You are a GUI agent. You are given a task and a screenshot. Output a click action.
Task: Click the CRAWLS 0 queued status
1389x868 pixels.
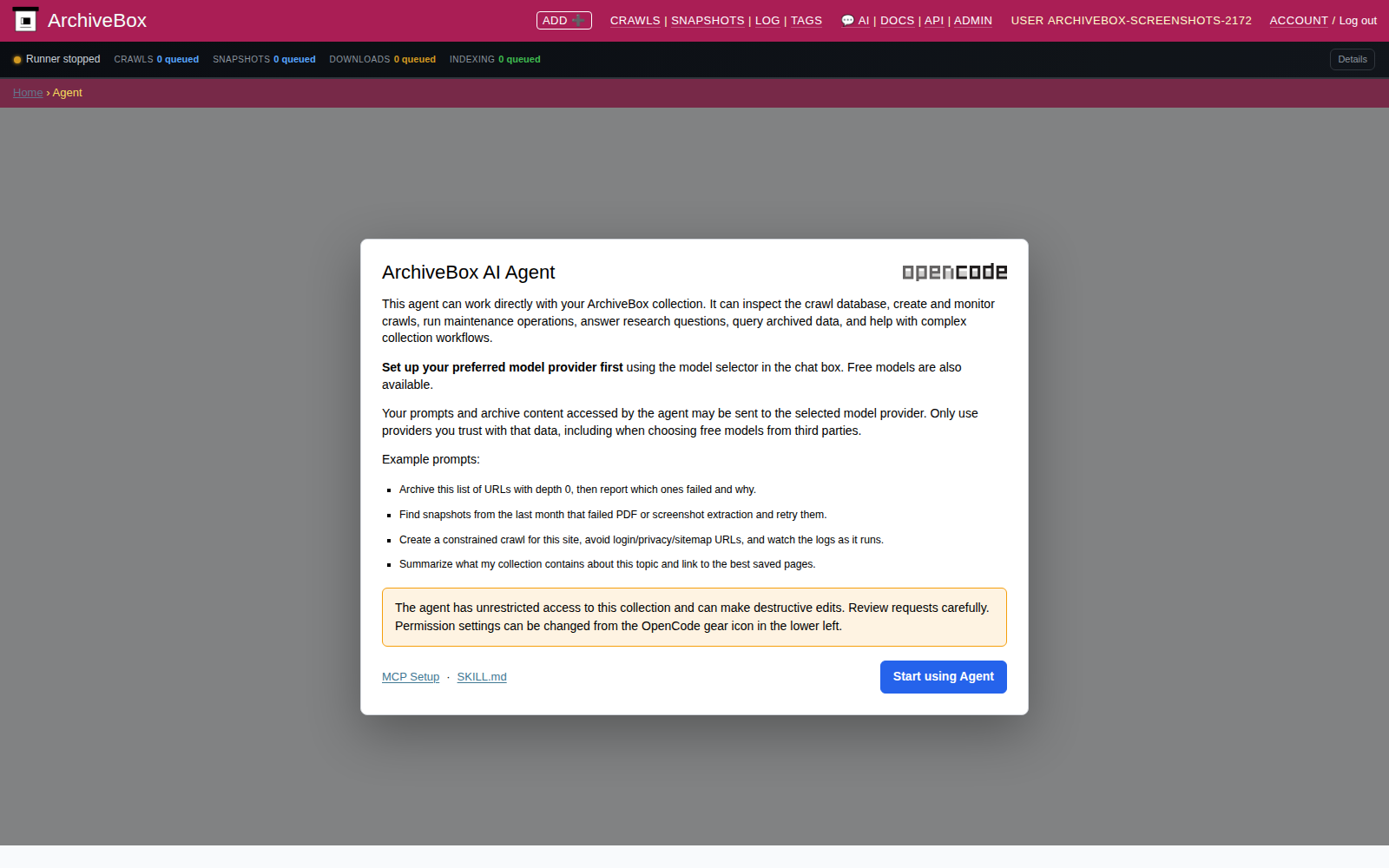(156, 59)
